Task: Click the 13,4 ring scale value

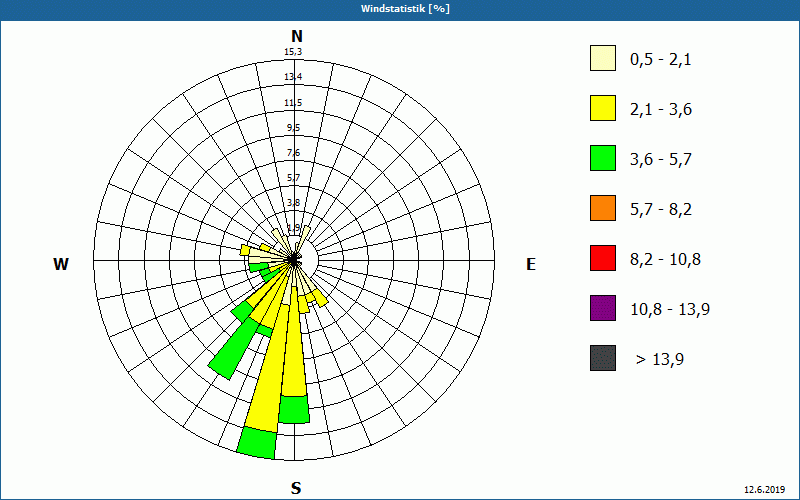Action: [293, 77]
